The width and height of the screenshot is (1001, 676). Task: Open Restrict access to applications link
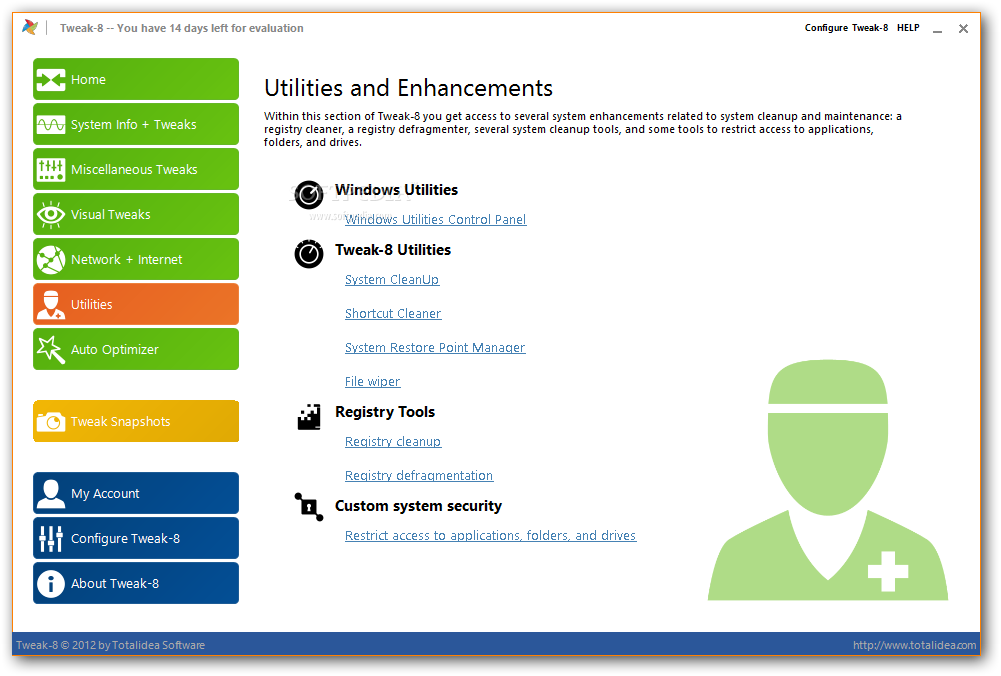[x=490, y=536]
